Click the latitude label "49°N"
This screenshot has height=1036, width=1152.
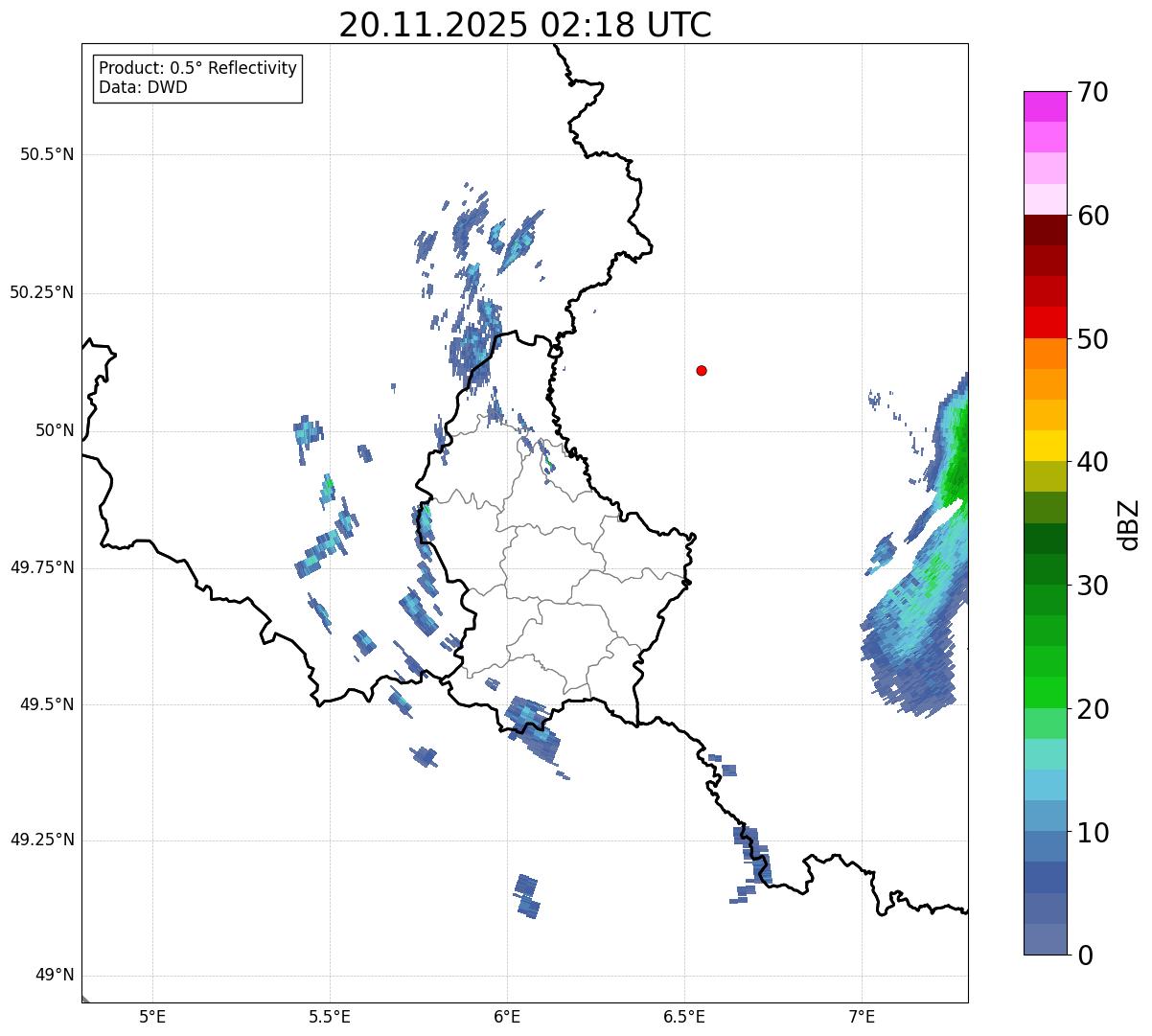55,975
